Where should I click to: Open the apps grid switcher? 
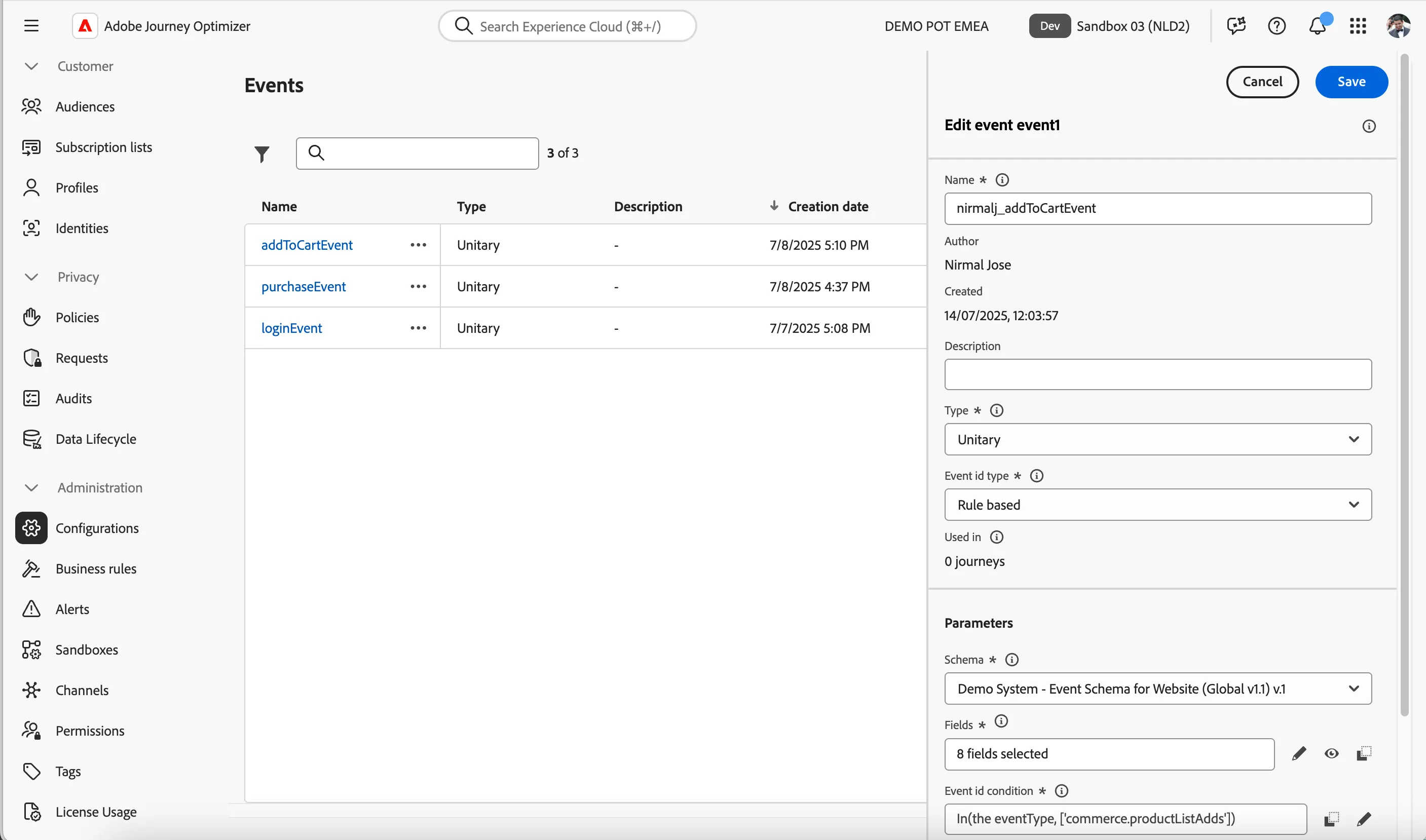tap(1358, 26)
